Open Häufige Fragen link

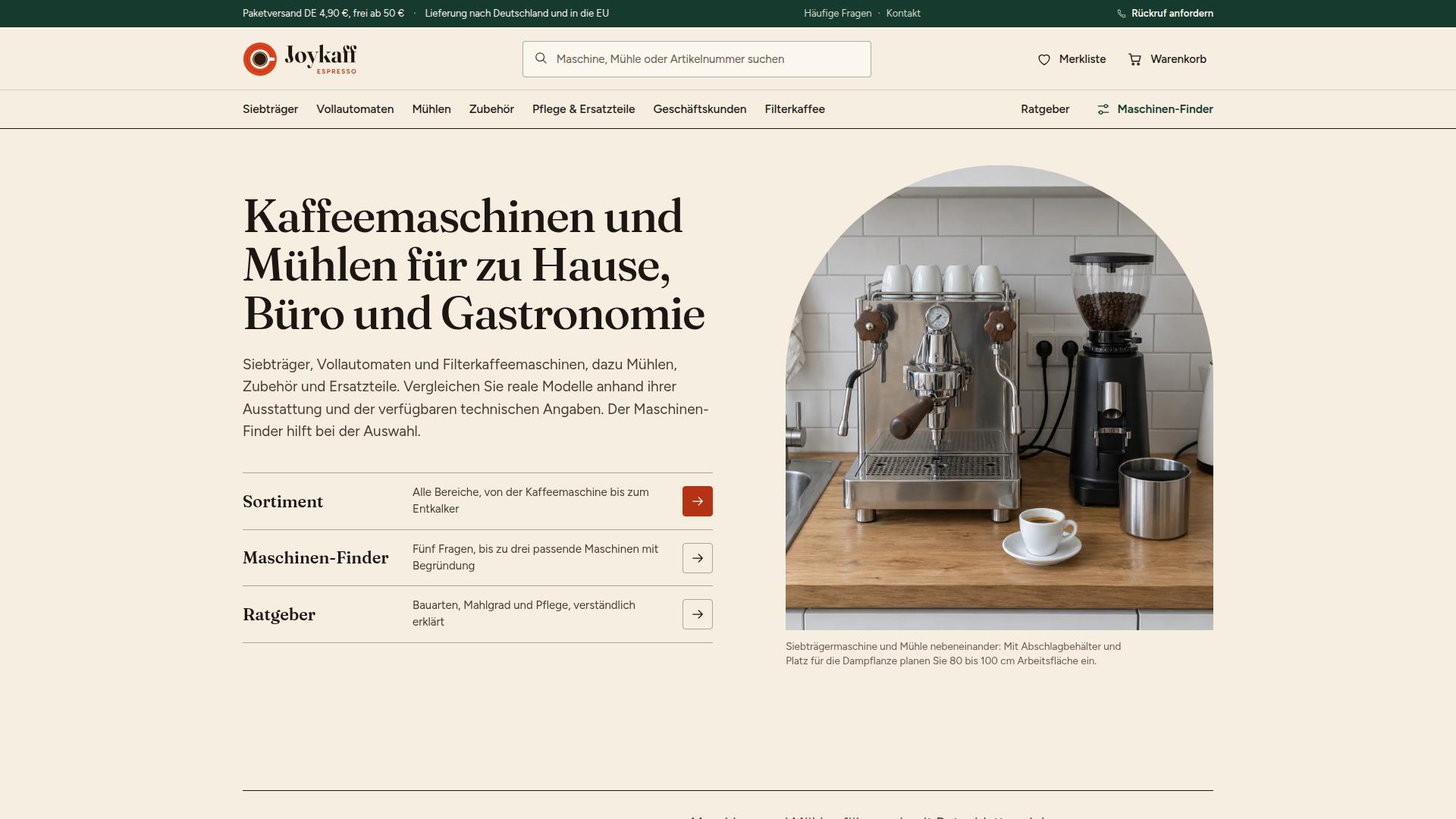(837, 14)
